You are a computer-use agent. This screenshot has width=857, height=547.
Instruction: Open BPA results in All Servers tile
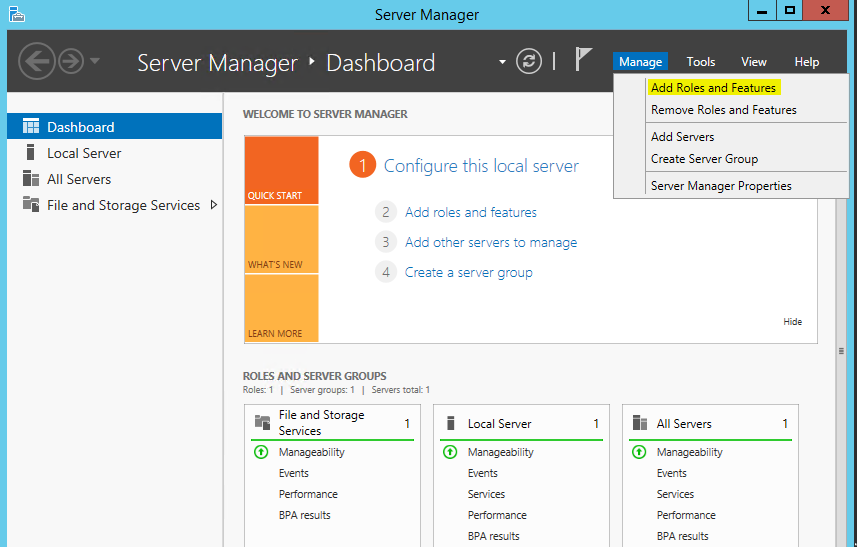(x=683, y=536)
